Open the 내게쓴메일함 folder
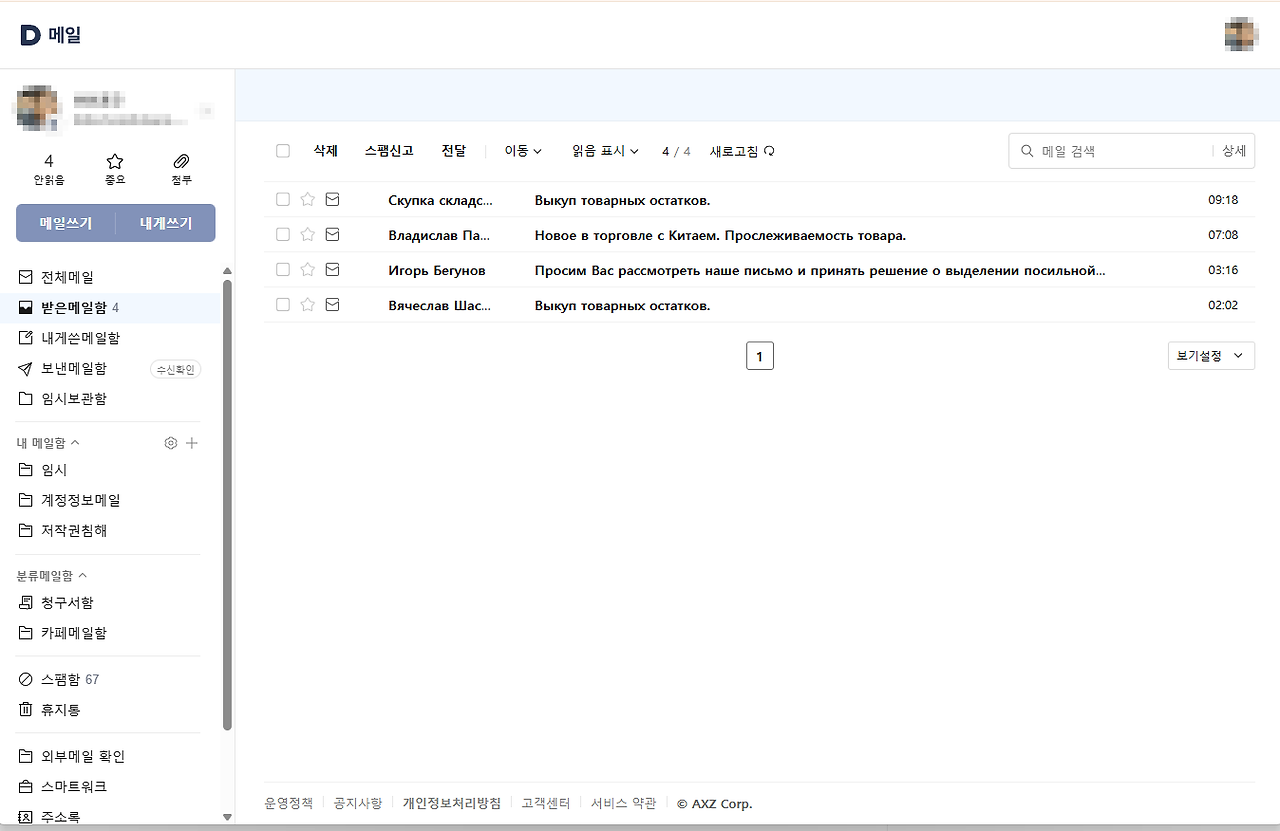 point(80,338)
